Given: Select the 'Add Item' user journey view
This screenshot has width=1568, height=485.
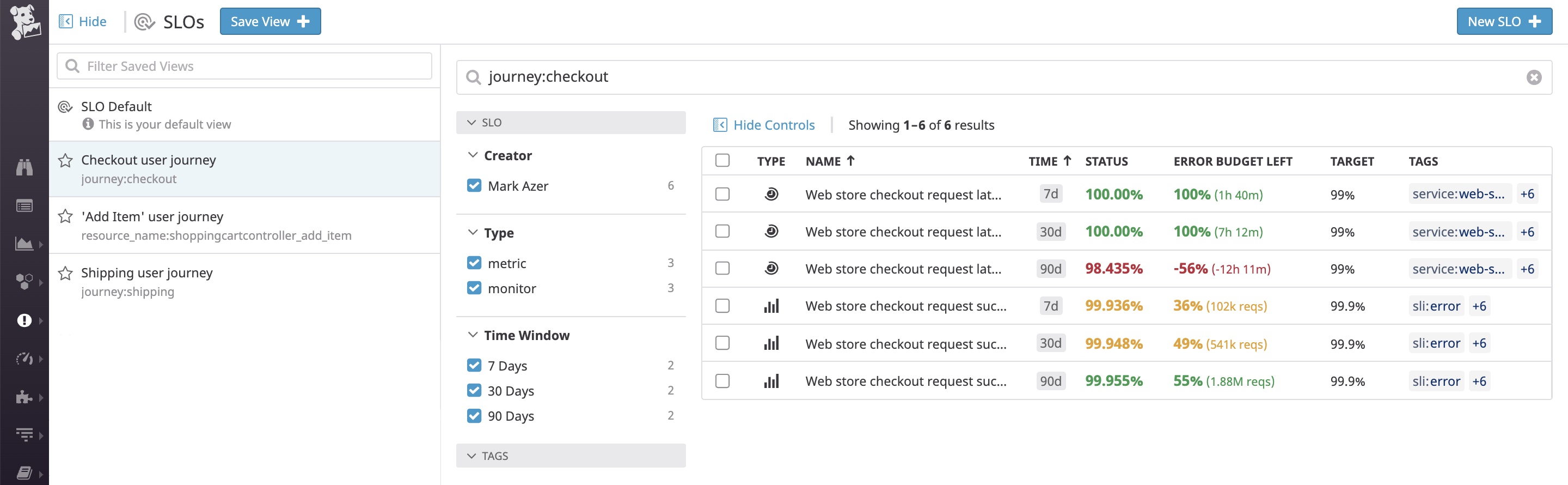Looking at the screenshot, I should point(244,226).
